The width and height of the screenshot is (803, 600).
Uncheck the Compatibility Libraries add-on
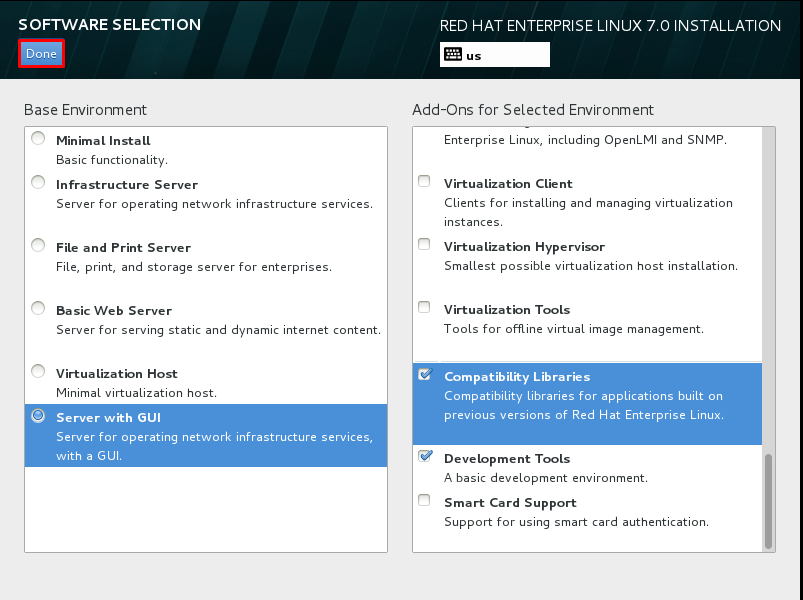[424, 374]
